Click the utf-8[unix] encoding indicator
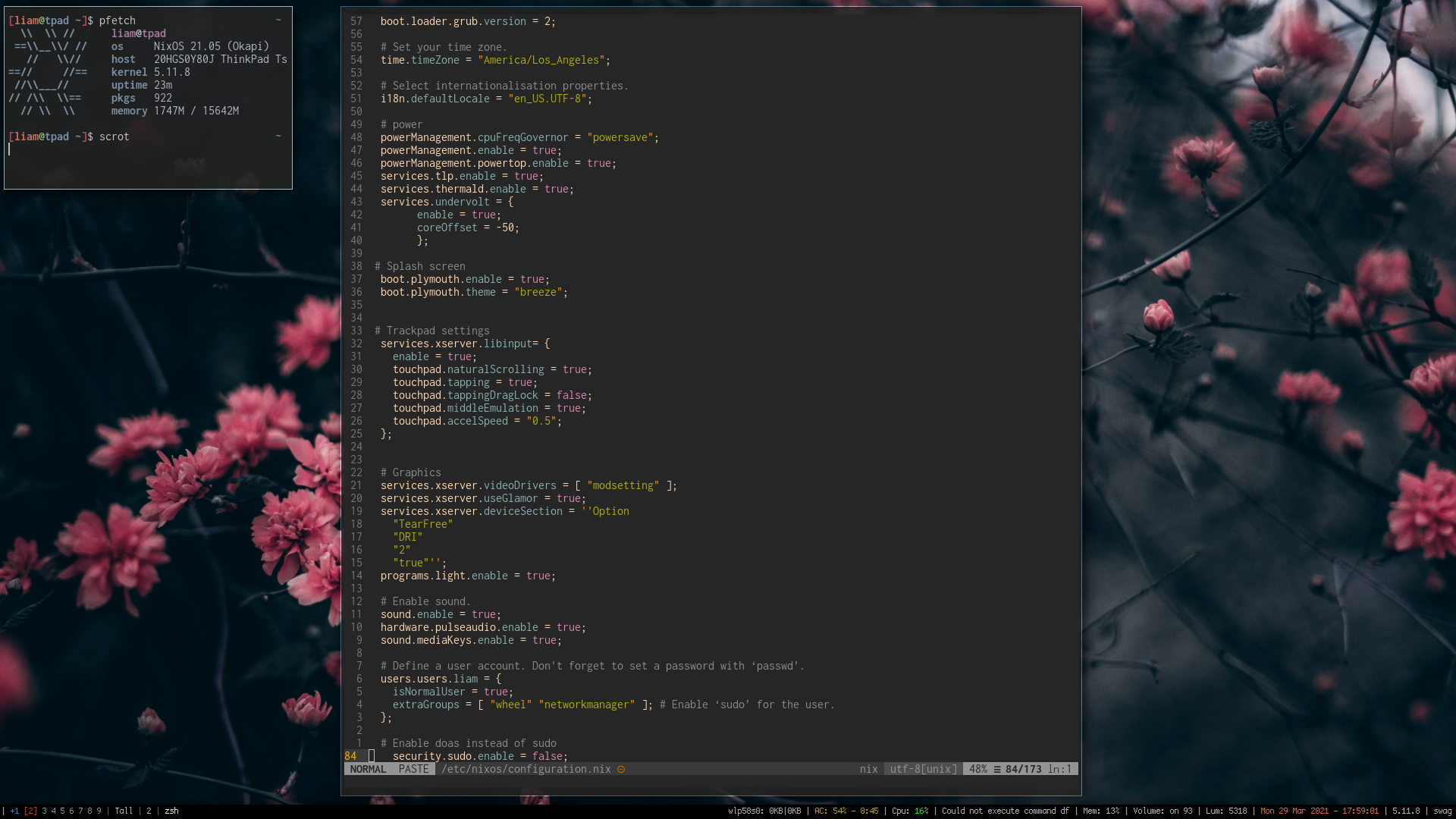 [923, 769]
